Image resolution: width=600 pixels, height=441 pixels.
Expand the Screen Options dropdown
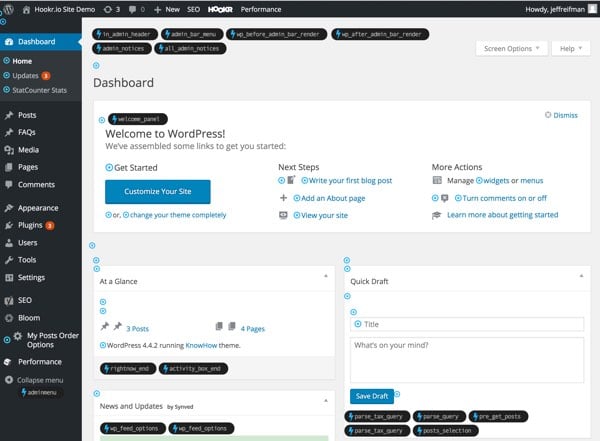click(512, 49)
